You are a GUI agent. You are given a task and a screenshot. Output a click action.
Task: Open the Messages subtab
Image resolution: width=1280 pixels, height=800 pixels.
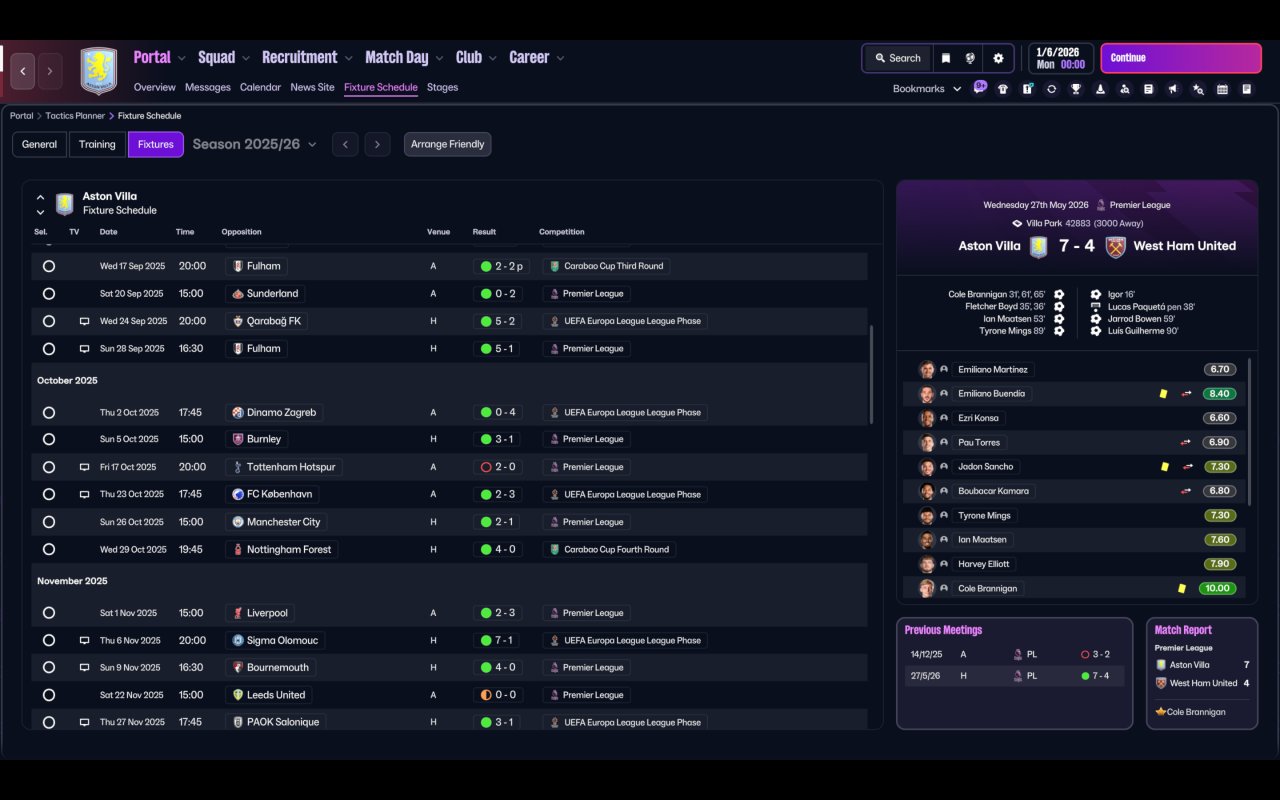pyautogui.click(x=208, y=88)
